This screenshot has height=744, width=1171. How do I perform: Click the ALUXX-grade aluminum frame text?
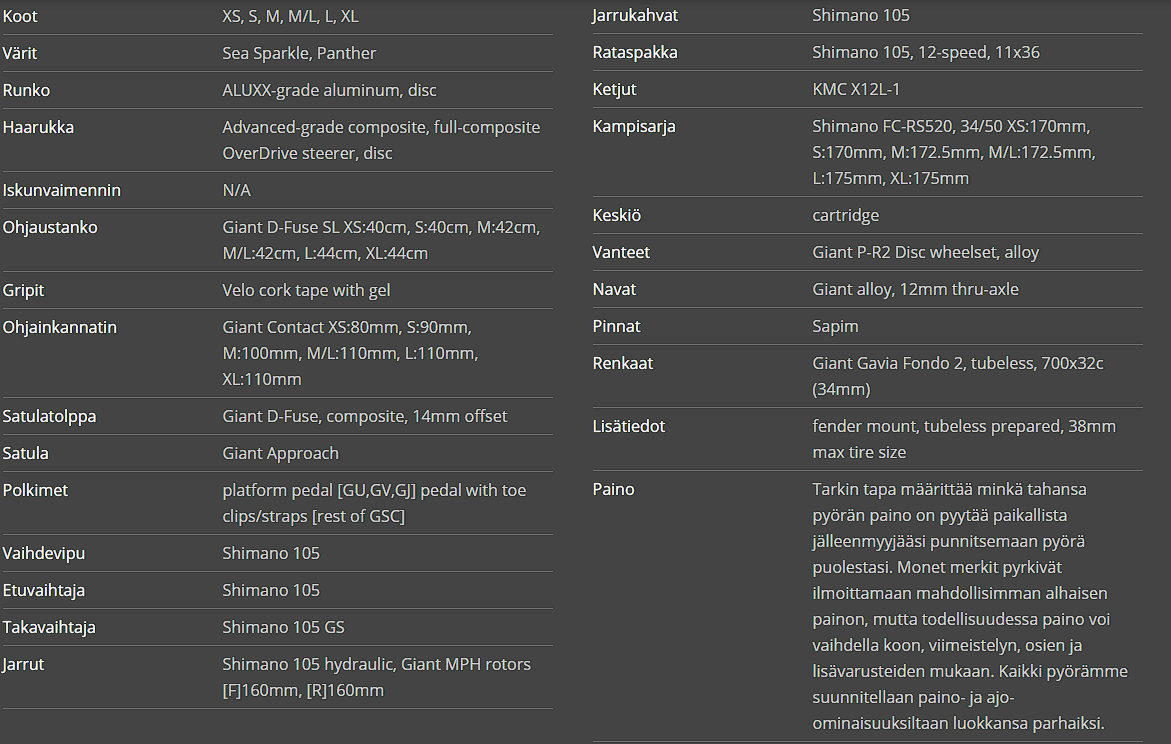pos(329,90)
